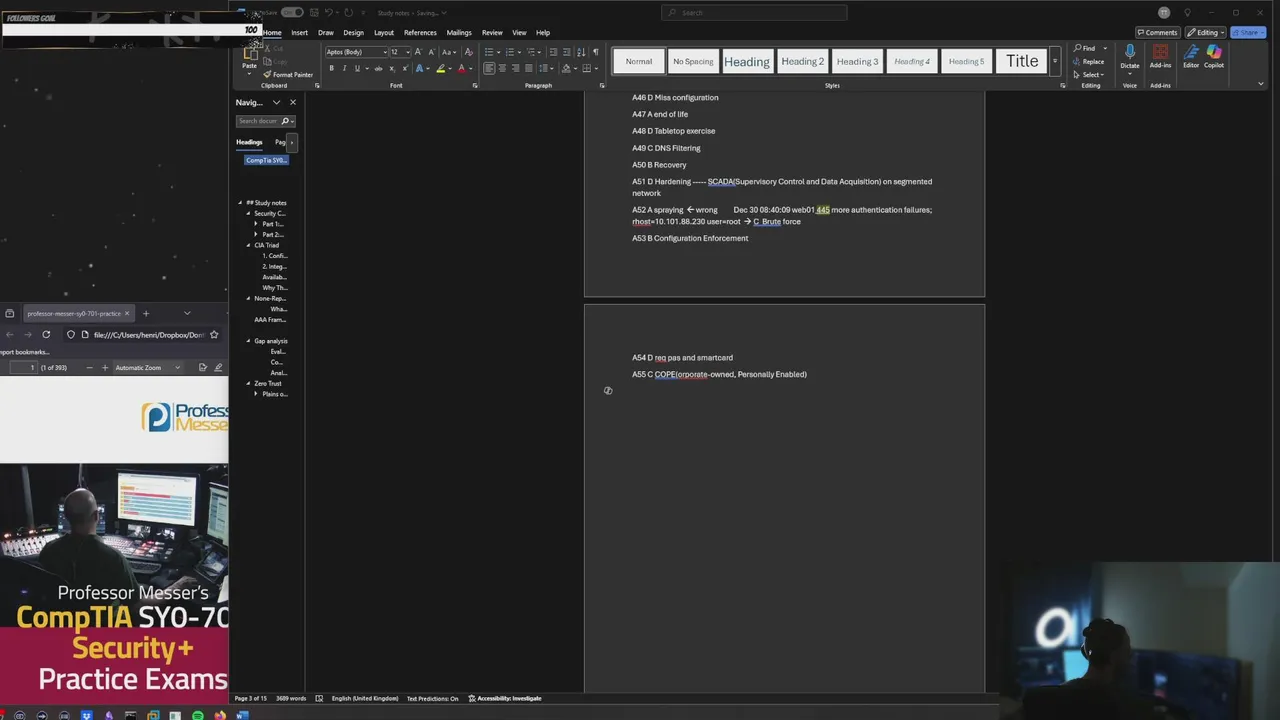Toggle italic formatting in Word ribbon
Screen dimensions: 1280x720
(x=344, y=68)
